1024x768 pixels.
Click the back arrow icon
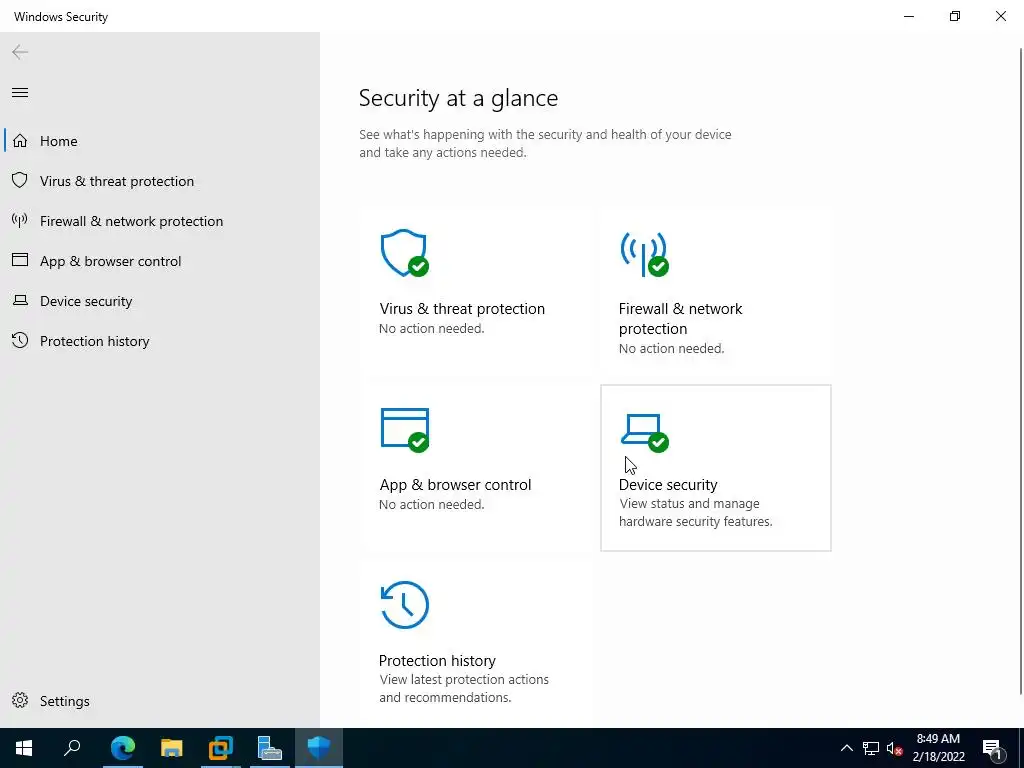(x=20, y=52)
